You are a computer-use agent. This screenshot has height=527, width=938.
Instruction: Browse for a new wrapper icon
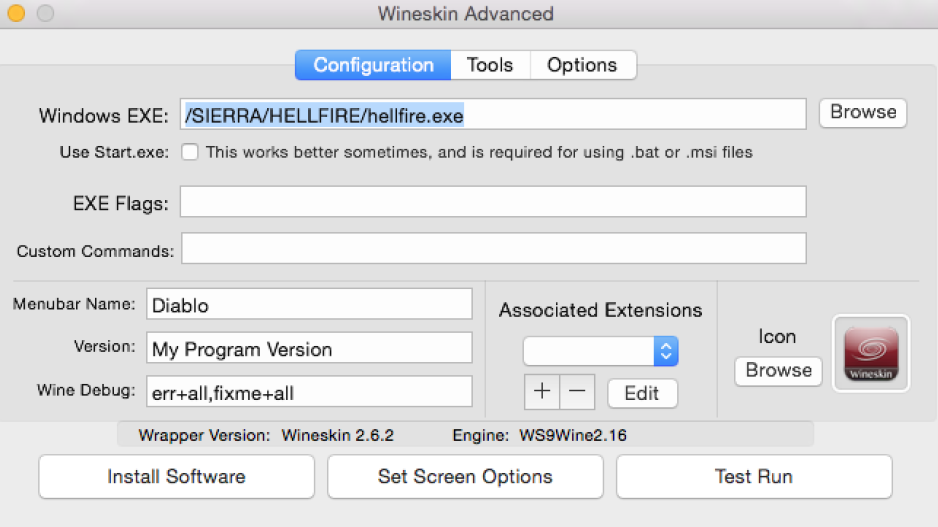coord(778,371)
